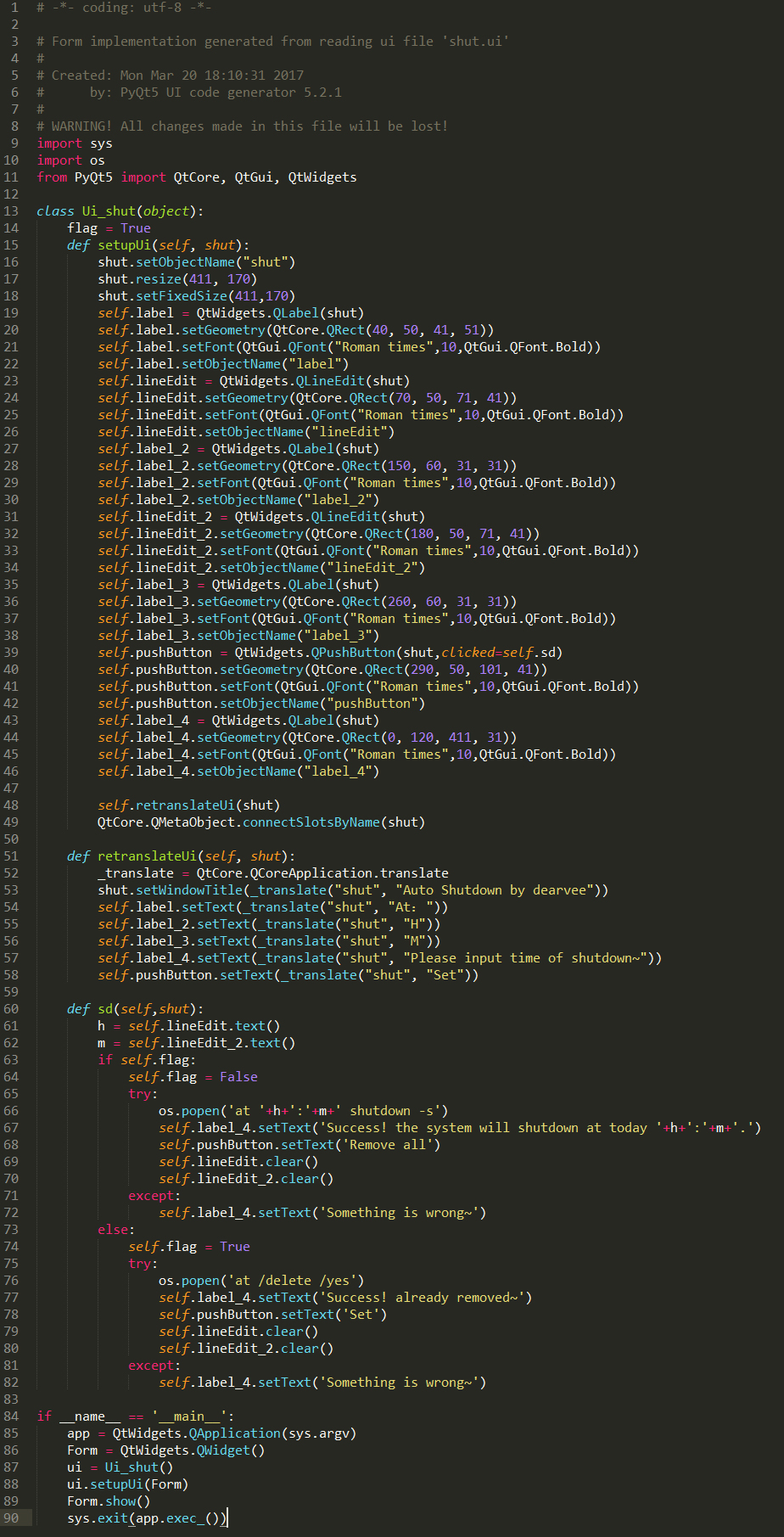Click "self.retranslateUi(shut)" on line 48

[x=189, y=805]
